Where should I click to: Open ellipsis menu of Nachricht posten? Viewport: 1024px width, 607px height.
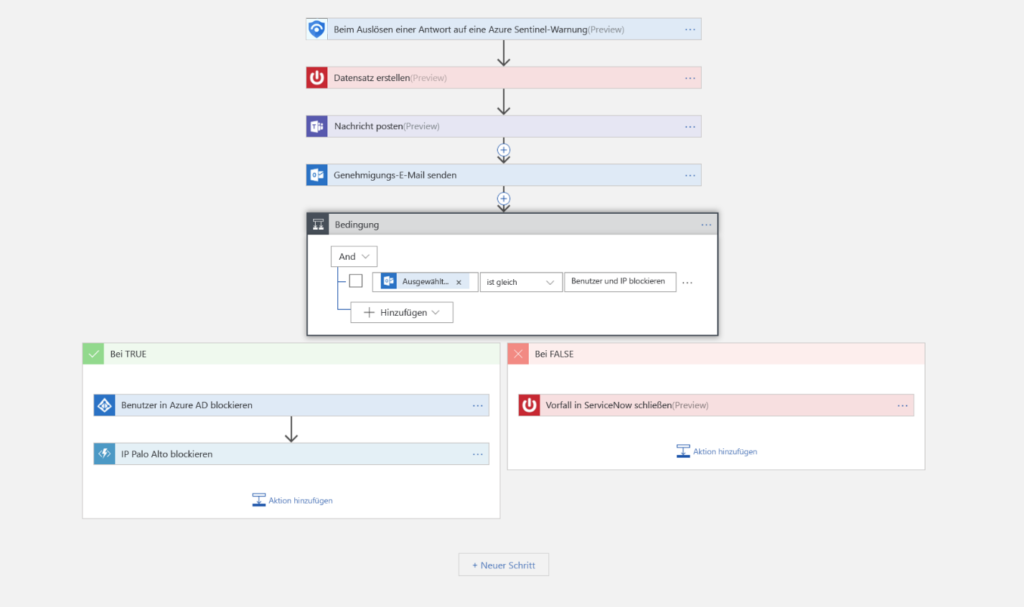tap(690, 126)
